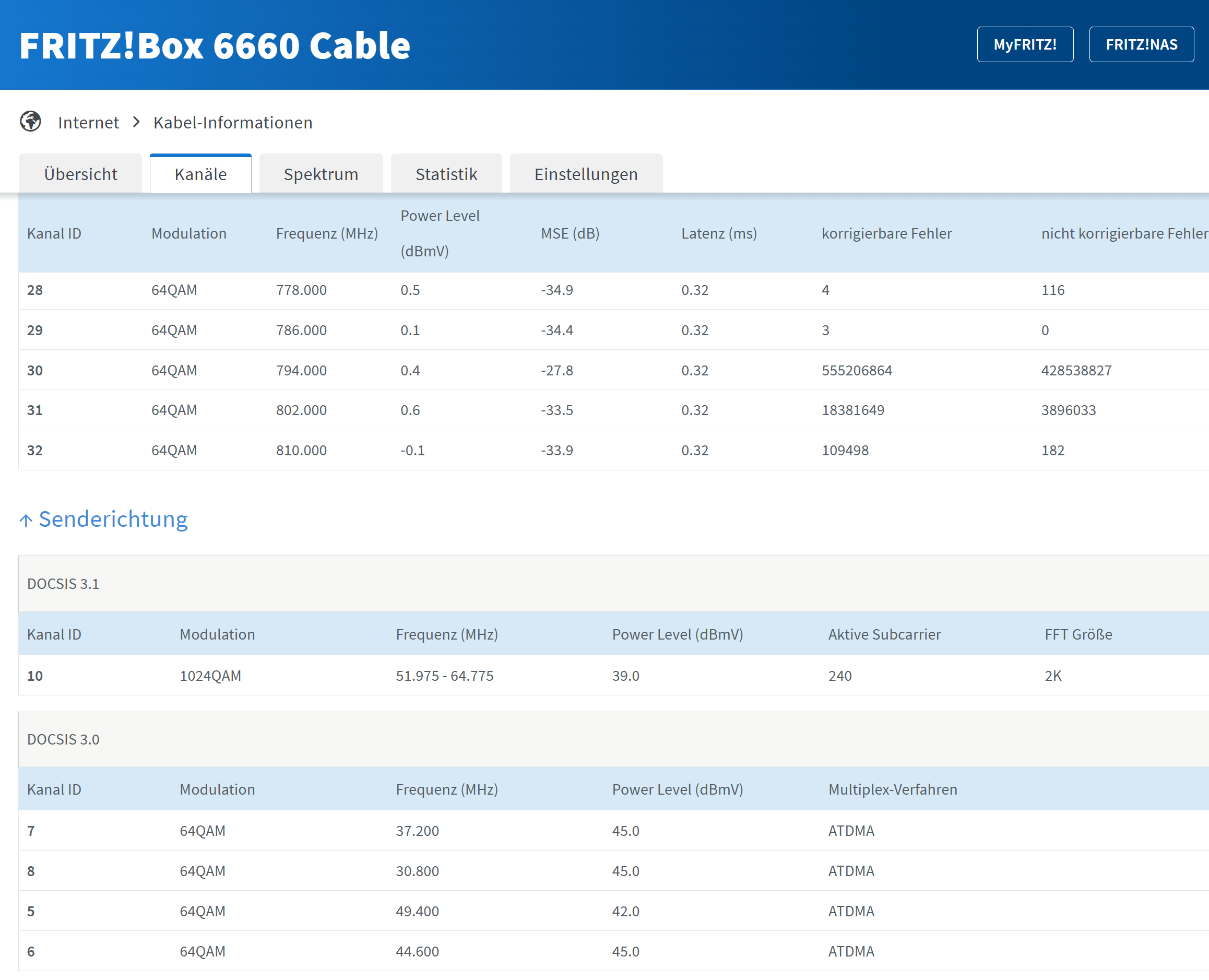Open the FRITZ!NAS button
This screenshot has width=1209, height=980.
pos(1141,44)
